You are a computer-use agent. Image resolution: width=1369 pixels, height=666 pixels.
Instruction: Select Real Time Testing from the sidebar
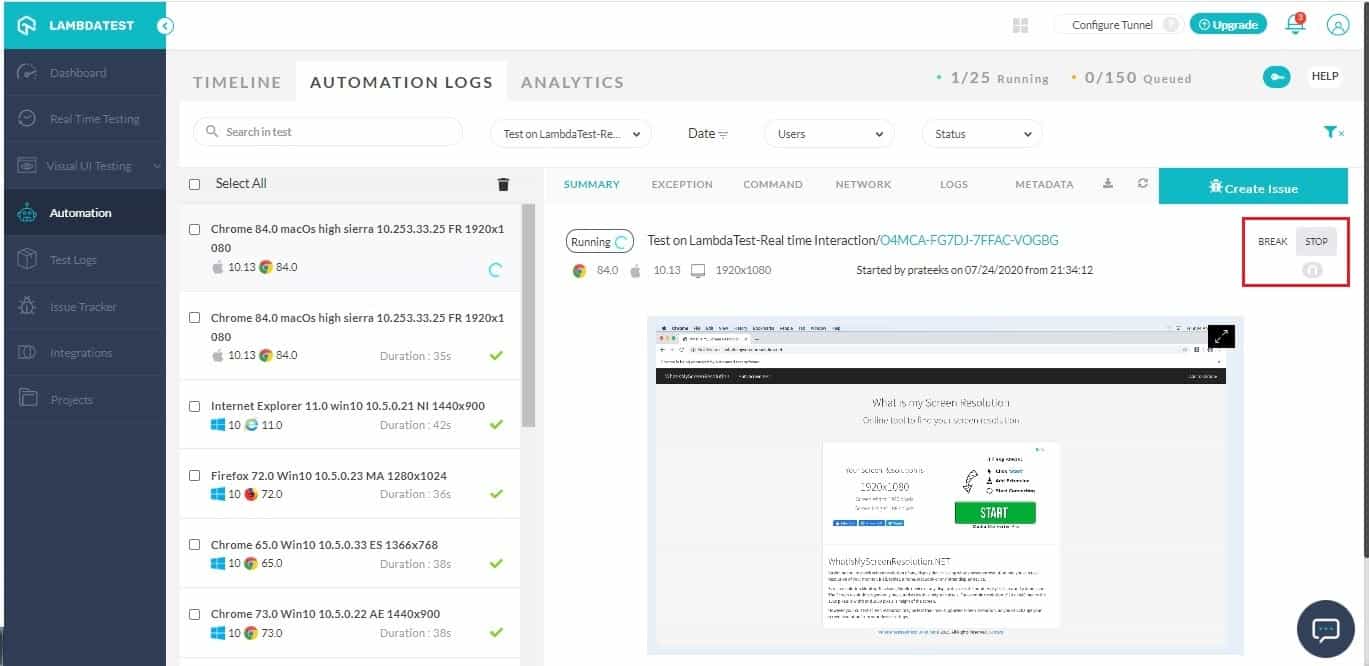pyautogui.click(x=85, y=118)
